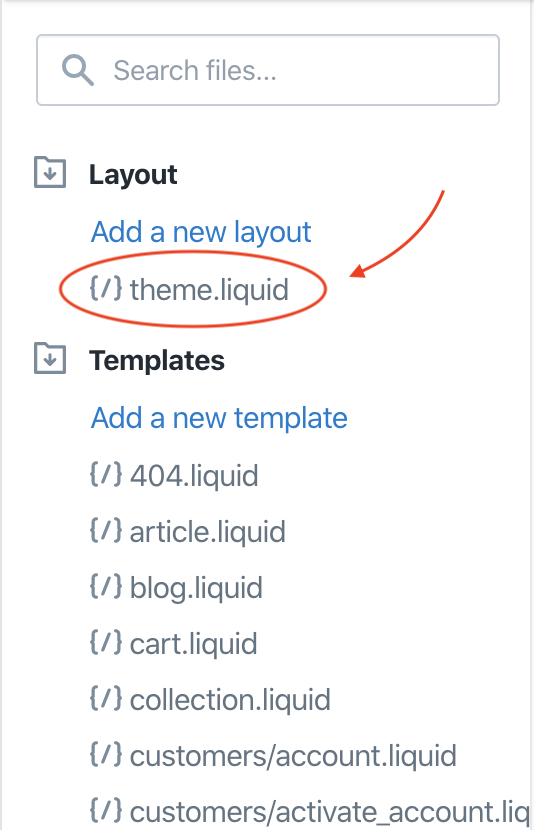Collapse the Layout folder icon
Viewport: 534px width, 830px height.
(50, 173)
